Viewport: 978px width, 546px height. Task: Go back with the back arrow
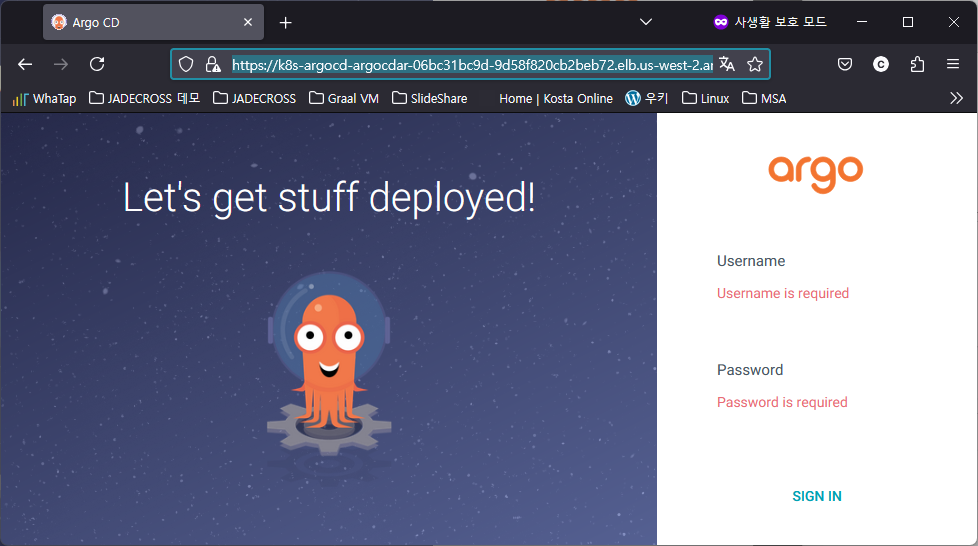[x=25, y=64]
